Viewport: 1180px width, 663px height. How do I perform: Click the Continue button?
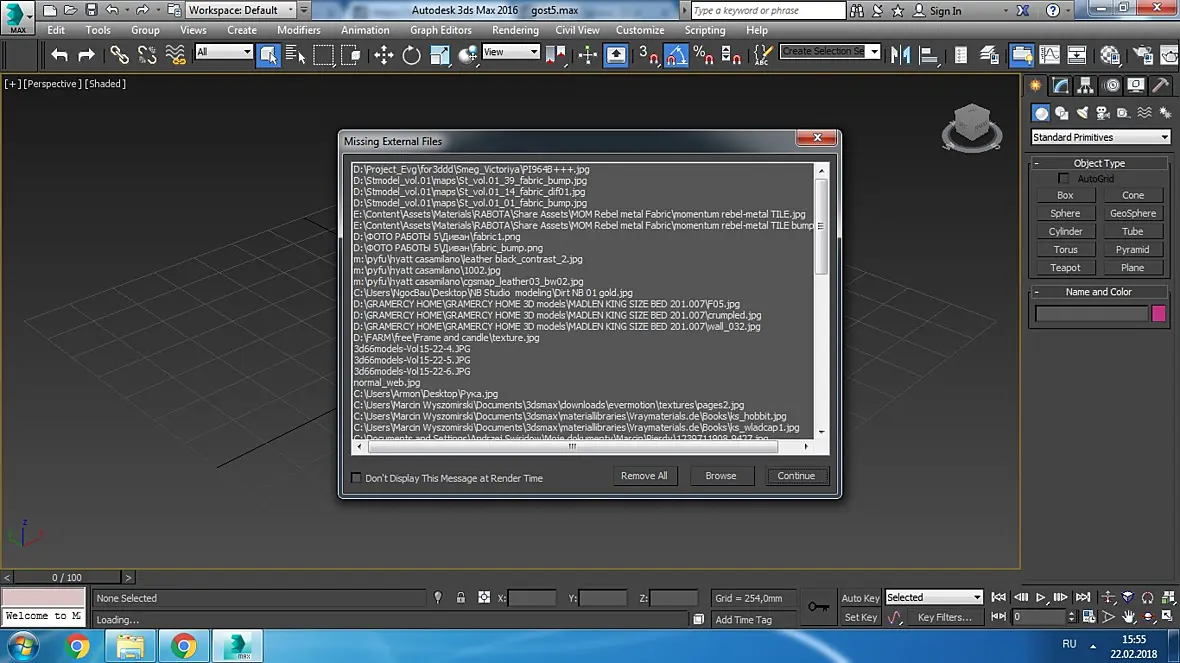(x=796, y=476)
